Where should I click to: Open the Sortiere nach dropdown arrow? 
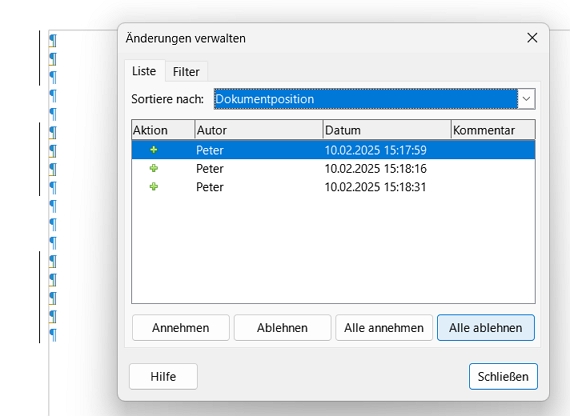pyautogui.click(x=526, y=99)
